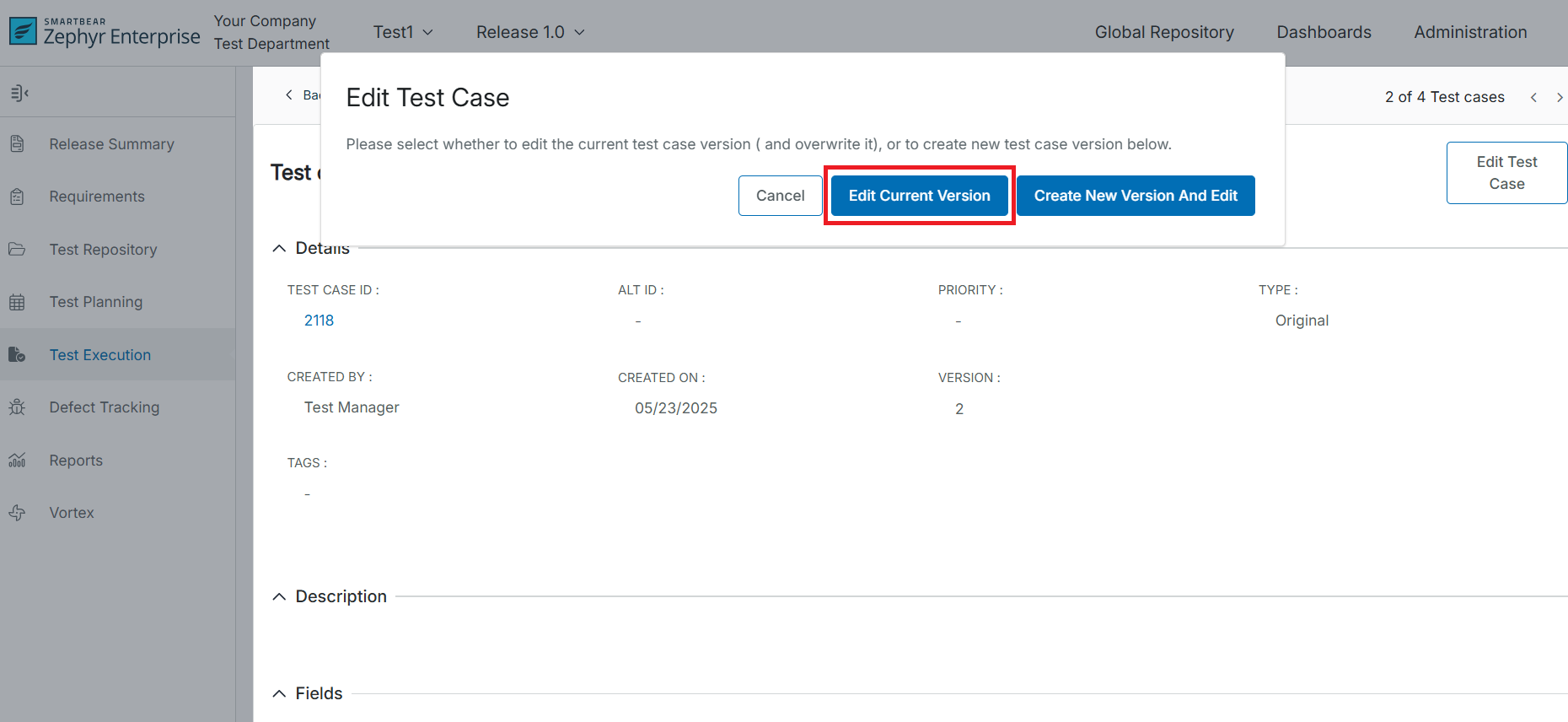
Task: Choose Create New Version And Edit
Action: 1135,196
